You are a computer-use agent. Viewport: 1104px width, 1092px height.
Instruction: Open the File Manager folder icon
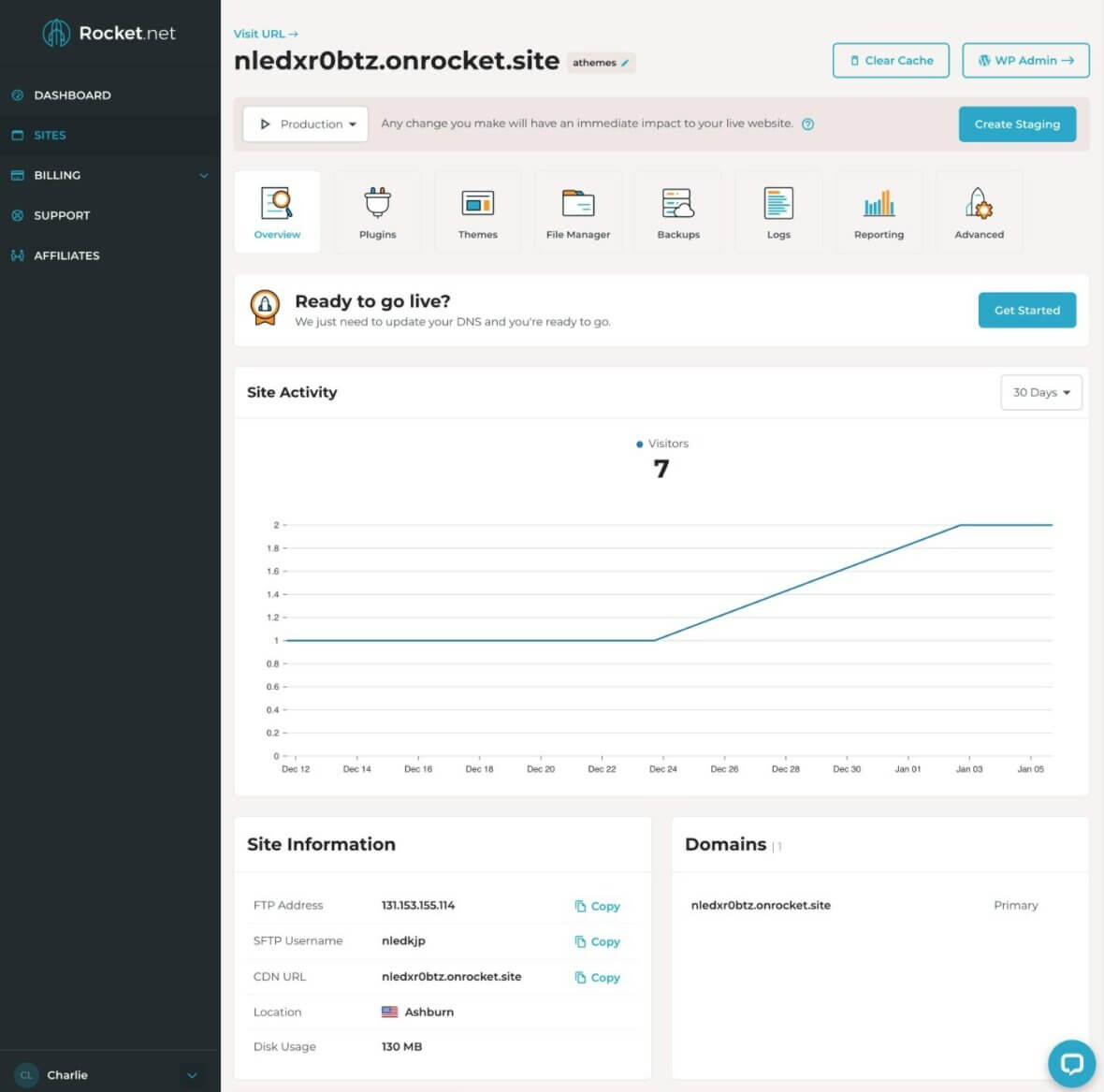click(578, 203)
